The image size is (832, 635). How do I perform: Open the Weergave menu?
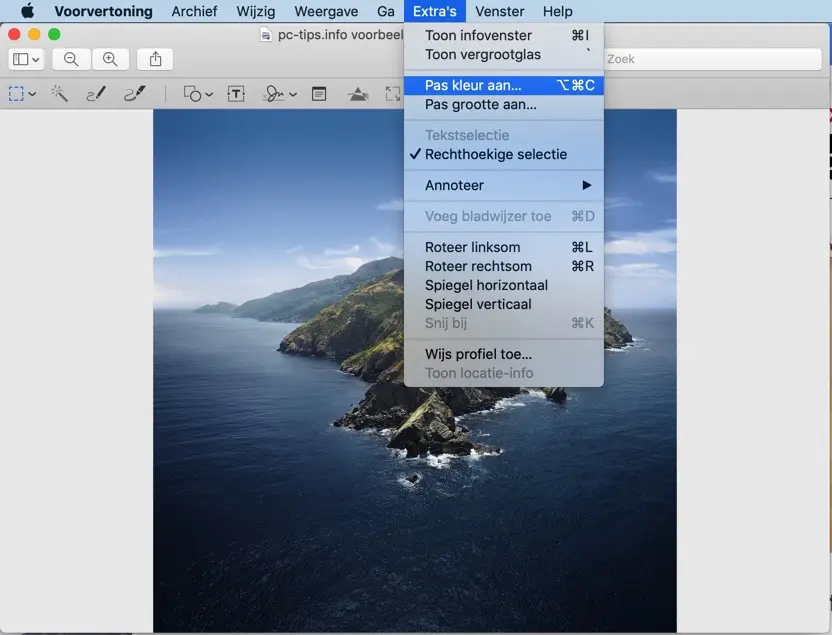[x=326, y=11]
